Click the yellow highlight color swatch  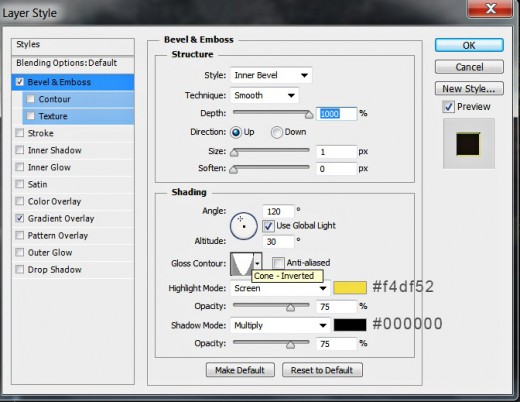point(350,288)
